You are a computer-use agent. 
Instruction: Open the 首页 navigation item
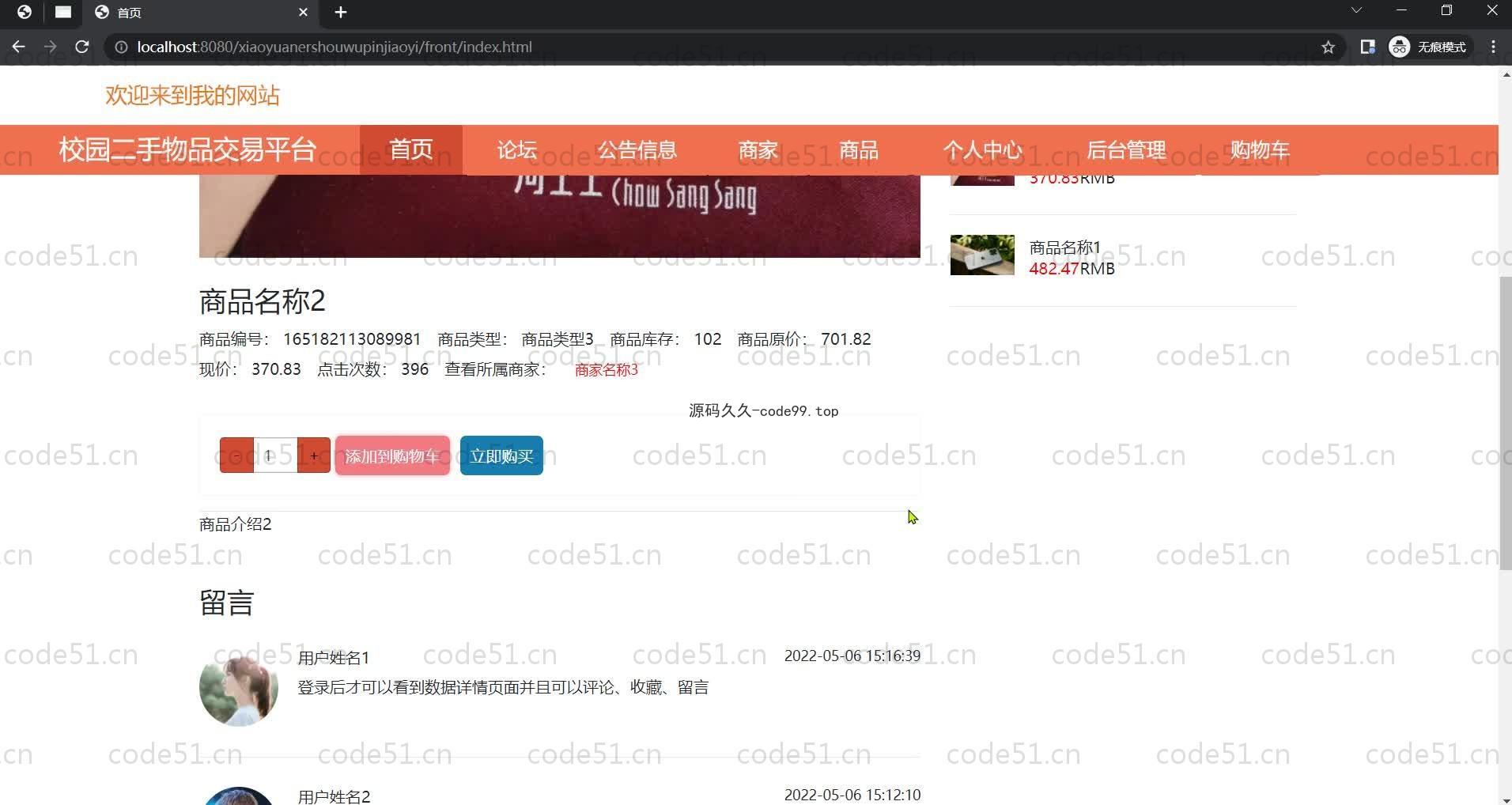(411, 149)
